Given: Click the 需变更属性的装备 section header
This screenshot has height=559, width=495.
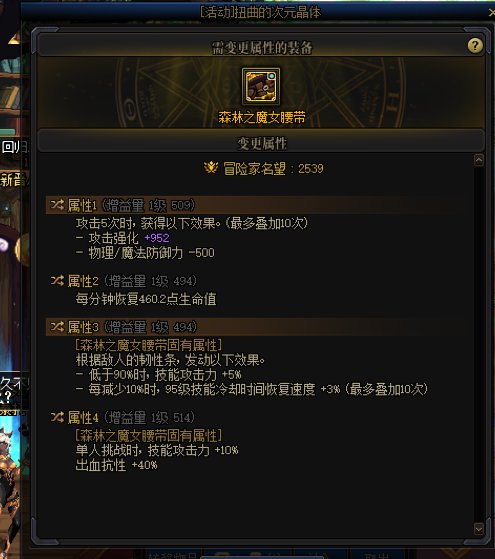Looking at the screenshot, I should click(261, 47).
